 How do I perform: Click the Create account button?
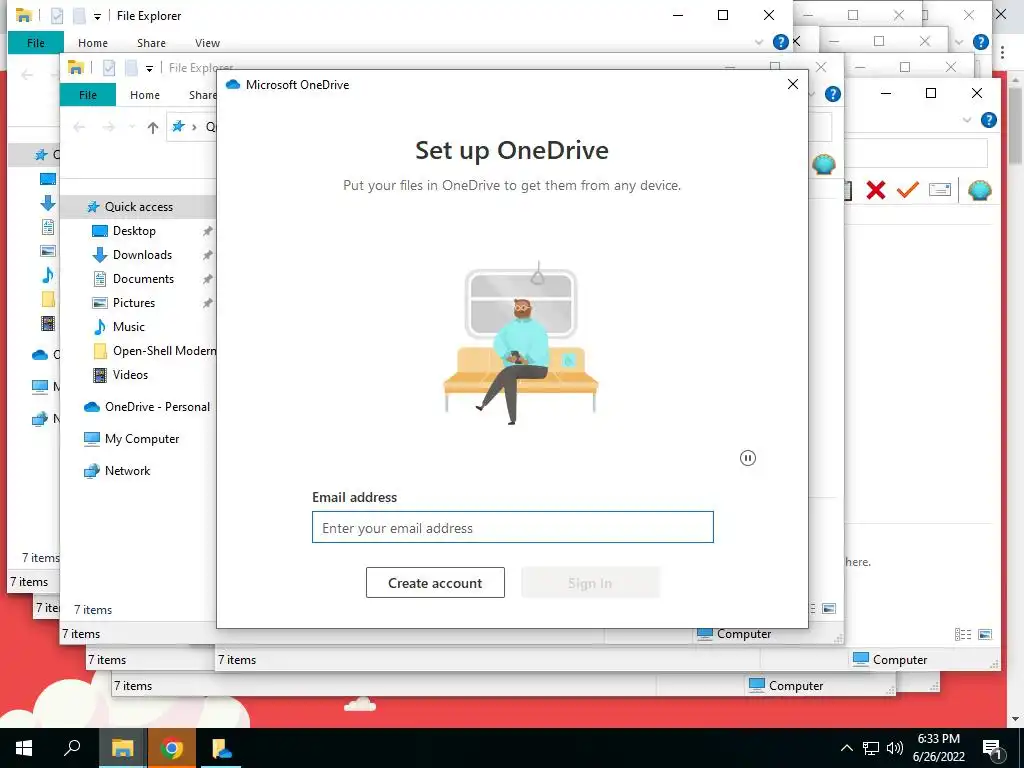click(x=435, y=583)
